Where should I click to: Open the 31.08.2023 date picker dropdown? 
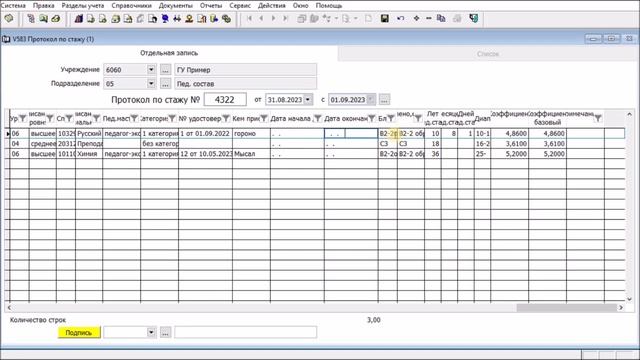[x=308, y=100]
